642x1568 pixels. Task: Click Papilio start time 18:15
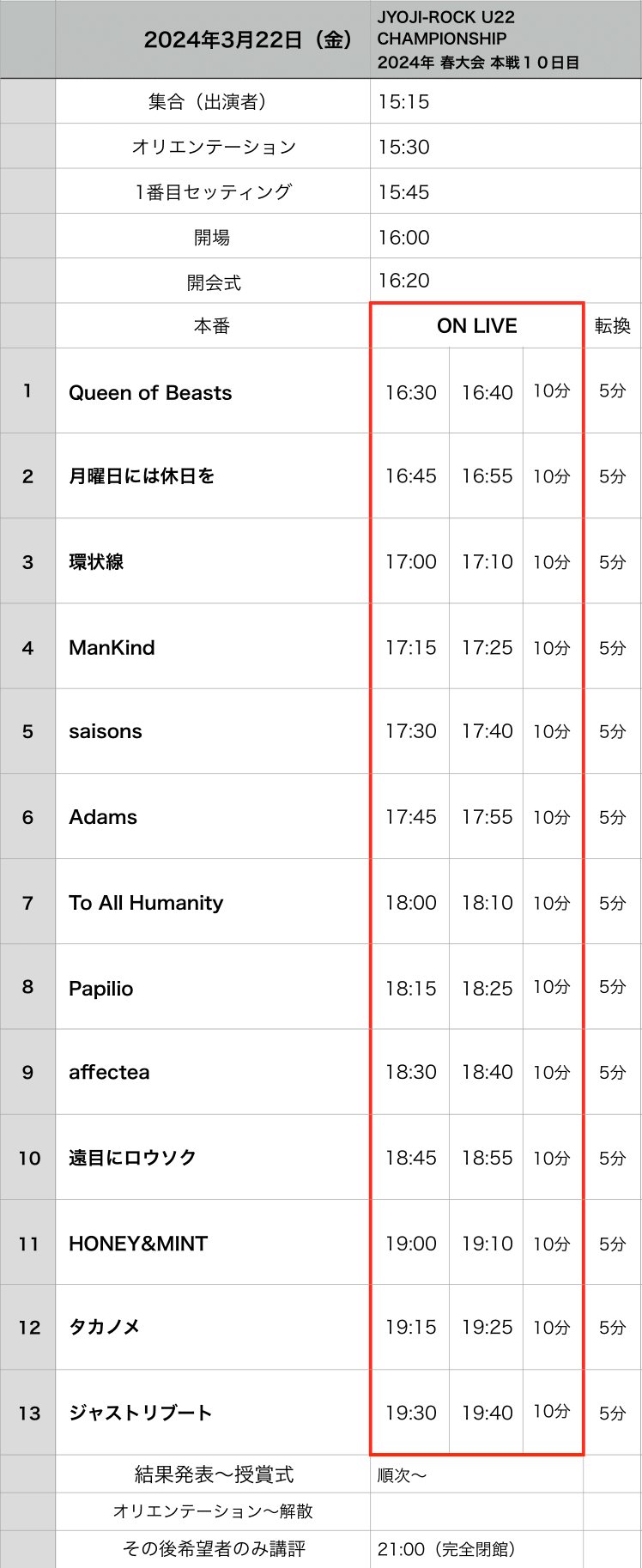(410, 988)
